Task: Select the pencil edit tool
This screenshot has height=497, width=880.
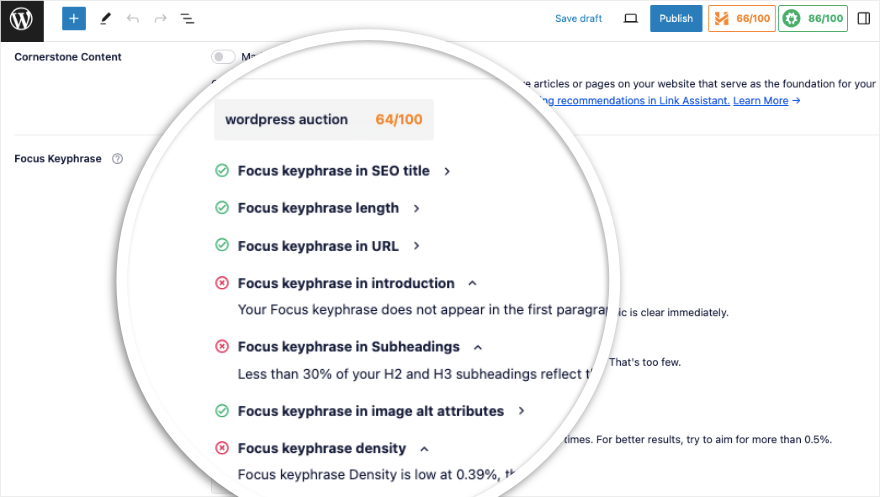Action: [105, 19]
